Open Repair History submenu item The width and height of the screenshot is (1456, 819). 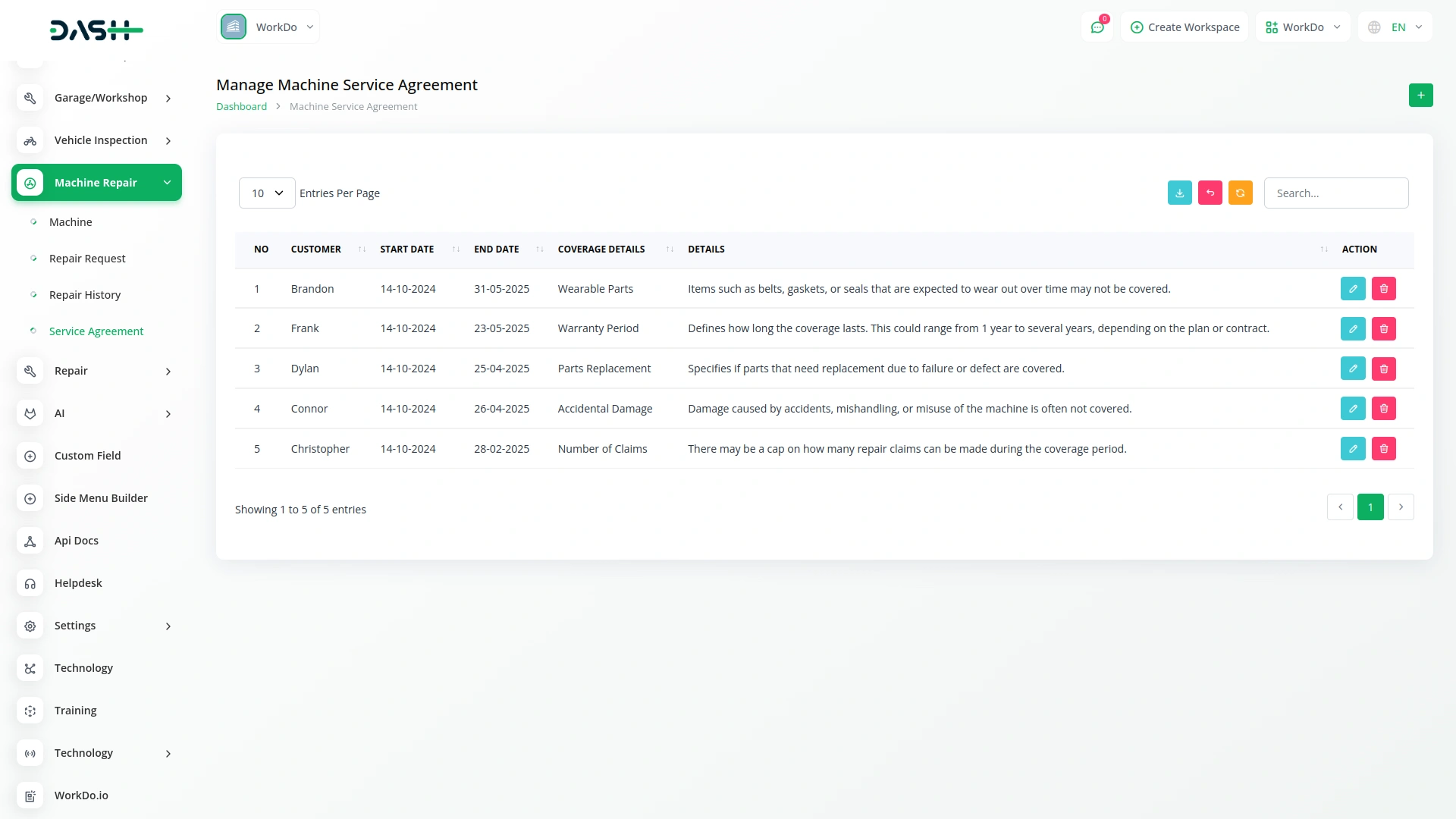click(85, 295)
